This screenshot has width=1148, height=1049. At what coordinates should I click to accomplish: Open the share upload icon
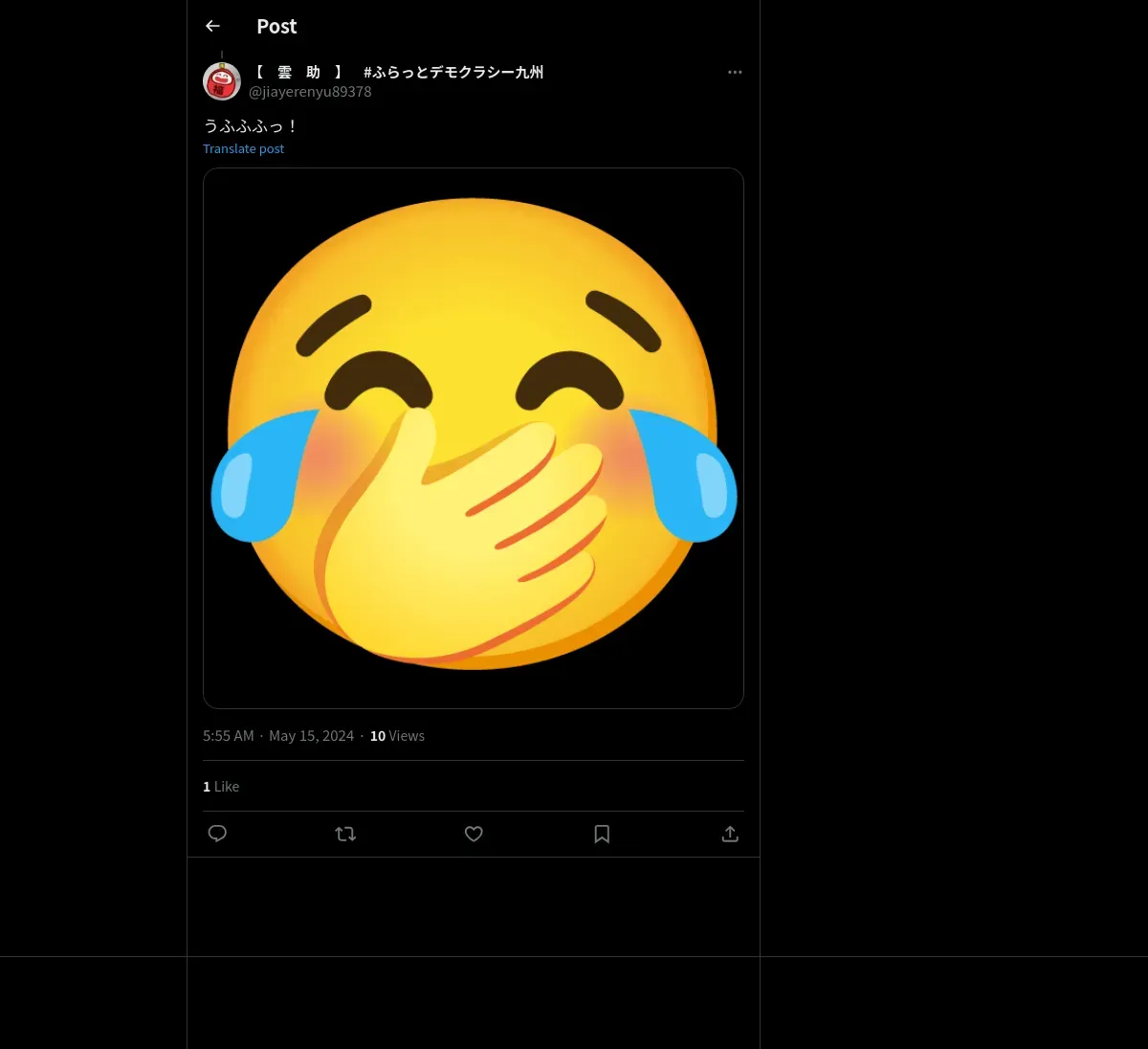pyautogui.click(x=730, y=834)
